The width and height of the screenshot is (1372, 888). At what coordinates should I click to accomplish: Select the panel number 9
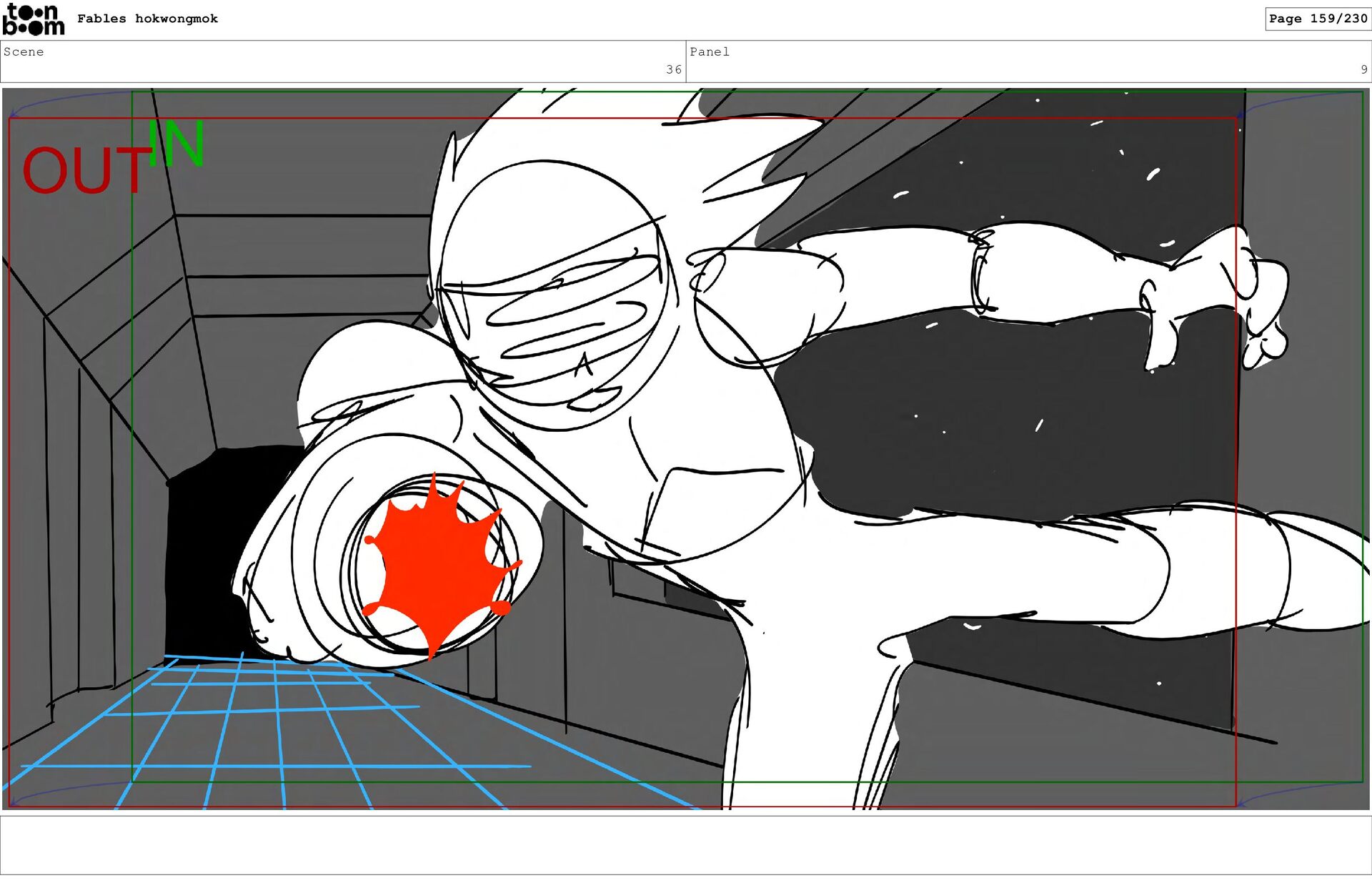pos(1363,69)
